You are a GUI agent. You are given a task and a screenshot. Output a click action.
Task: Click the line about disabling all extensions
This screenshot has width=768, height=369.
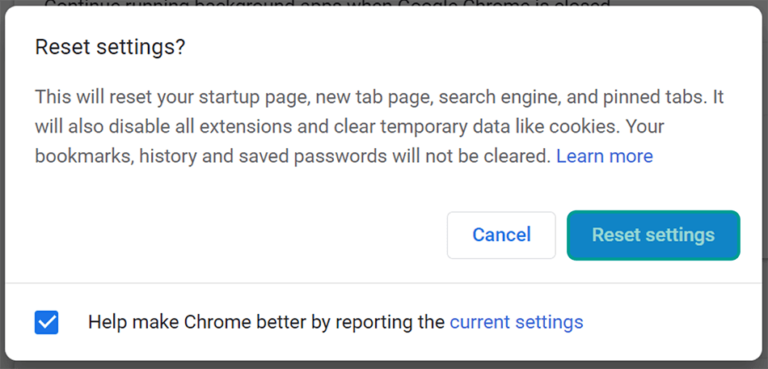349,126
